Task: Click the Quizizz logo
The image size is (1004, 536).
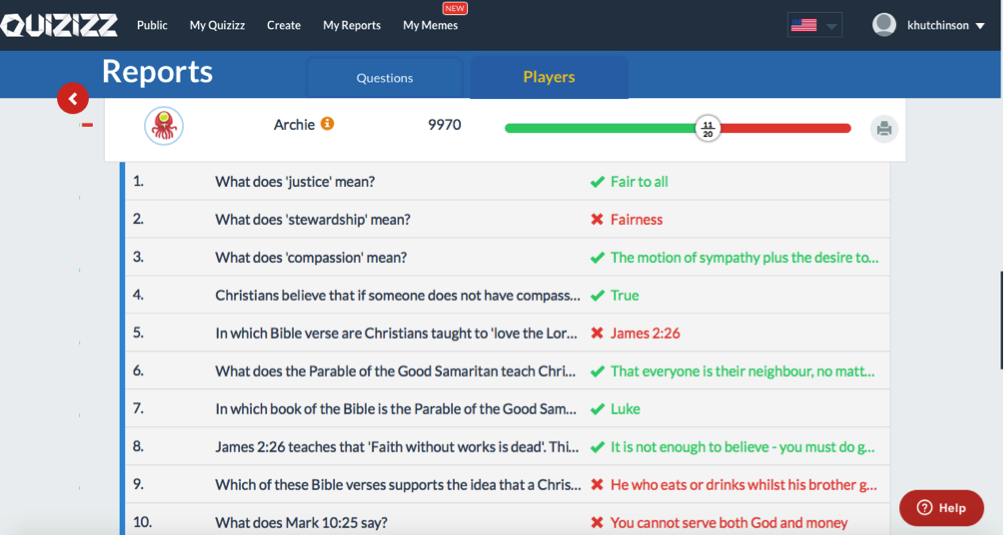Action: tap(59, 25)
